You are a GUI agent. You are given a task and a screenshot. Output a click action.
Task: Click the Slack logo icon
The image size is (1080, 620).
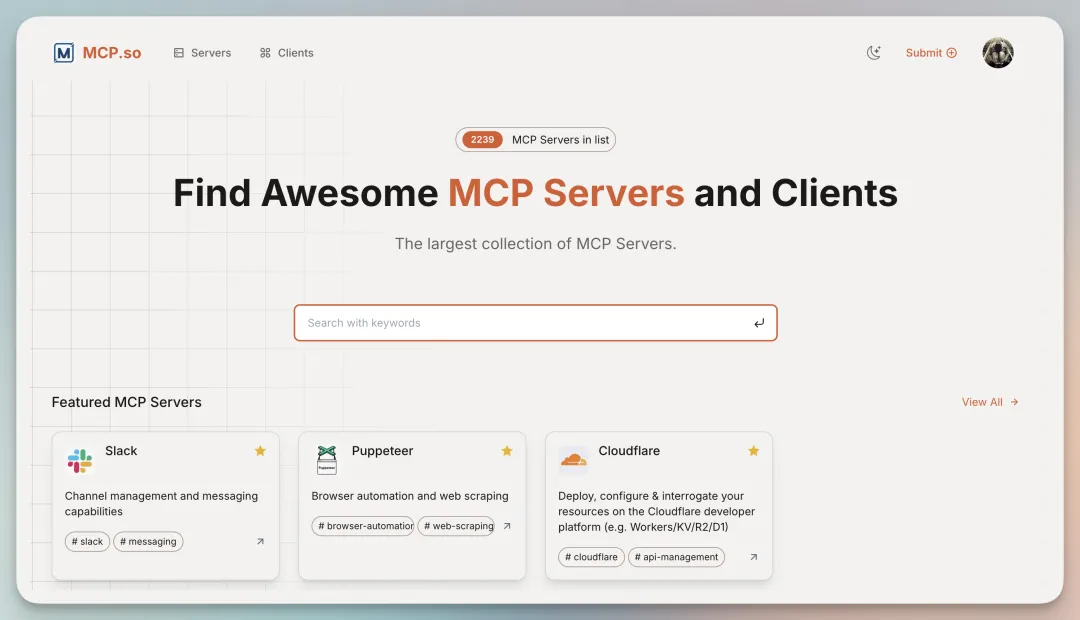pos(80,460)
